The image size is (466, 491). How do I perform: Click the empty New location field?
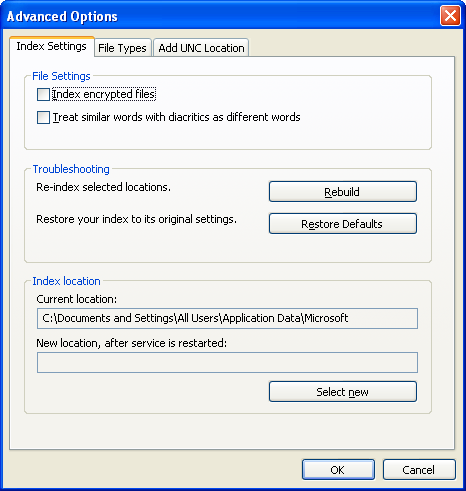point(227,362)
